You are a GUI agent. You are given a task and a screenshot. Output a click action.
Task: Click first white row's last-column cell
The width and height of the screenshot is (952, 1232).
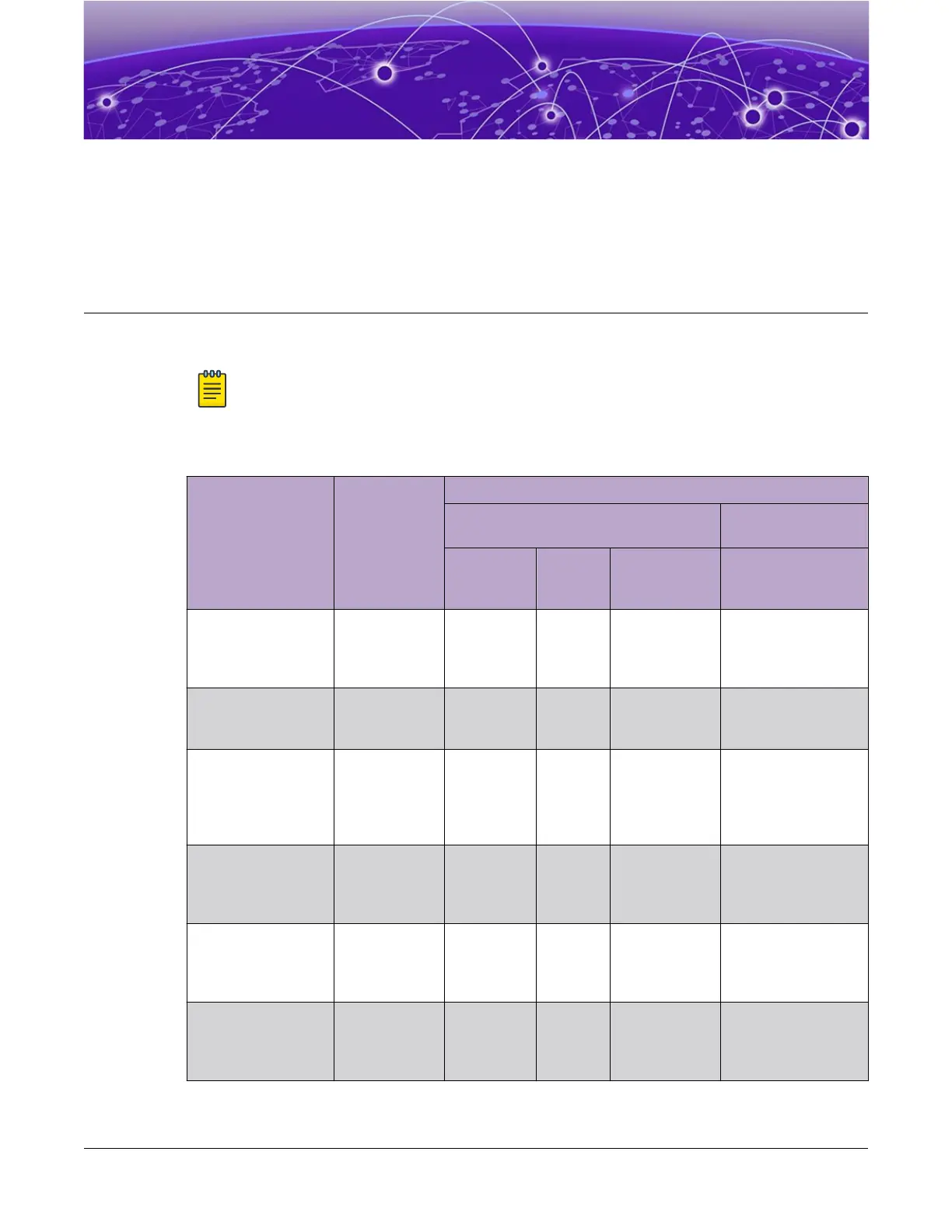[794, 649]
